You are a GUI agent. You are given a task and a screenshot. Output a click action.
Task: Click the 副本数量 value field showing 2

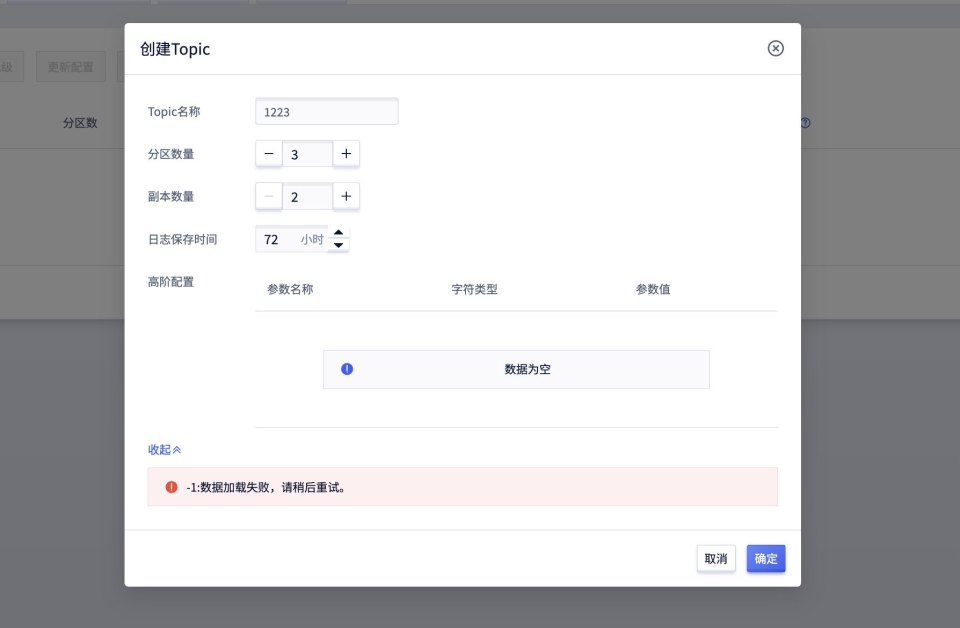point(307,197)
